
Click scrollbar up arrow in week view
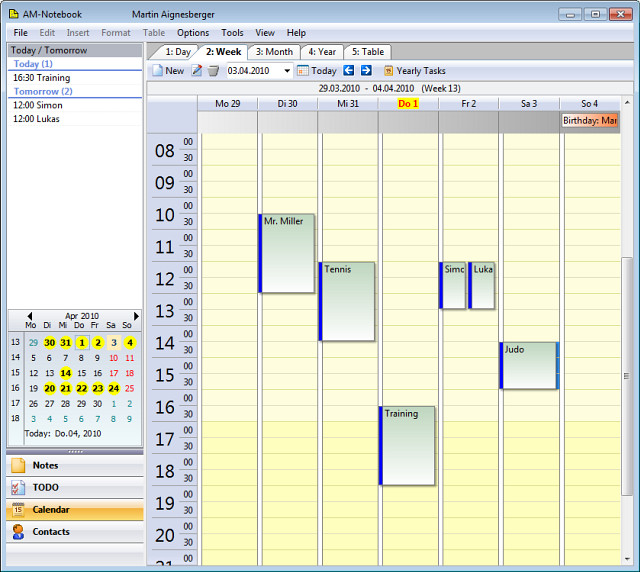[627, 102]
